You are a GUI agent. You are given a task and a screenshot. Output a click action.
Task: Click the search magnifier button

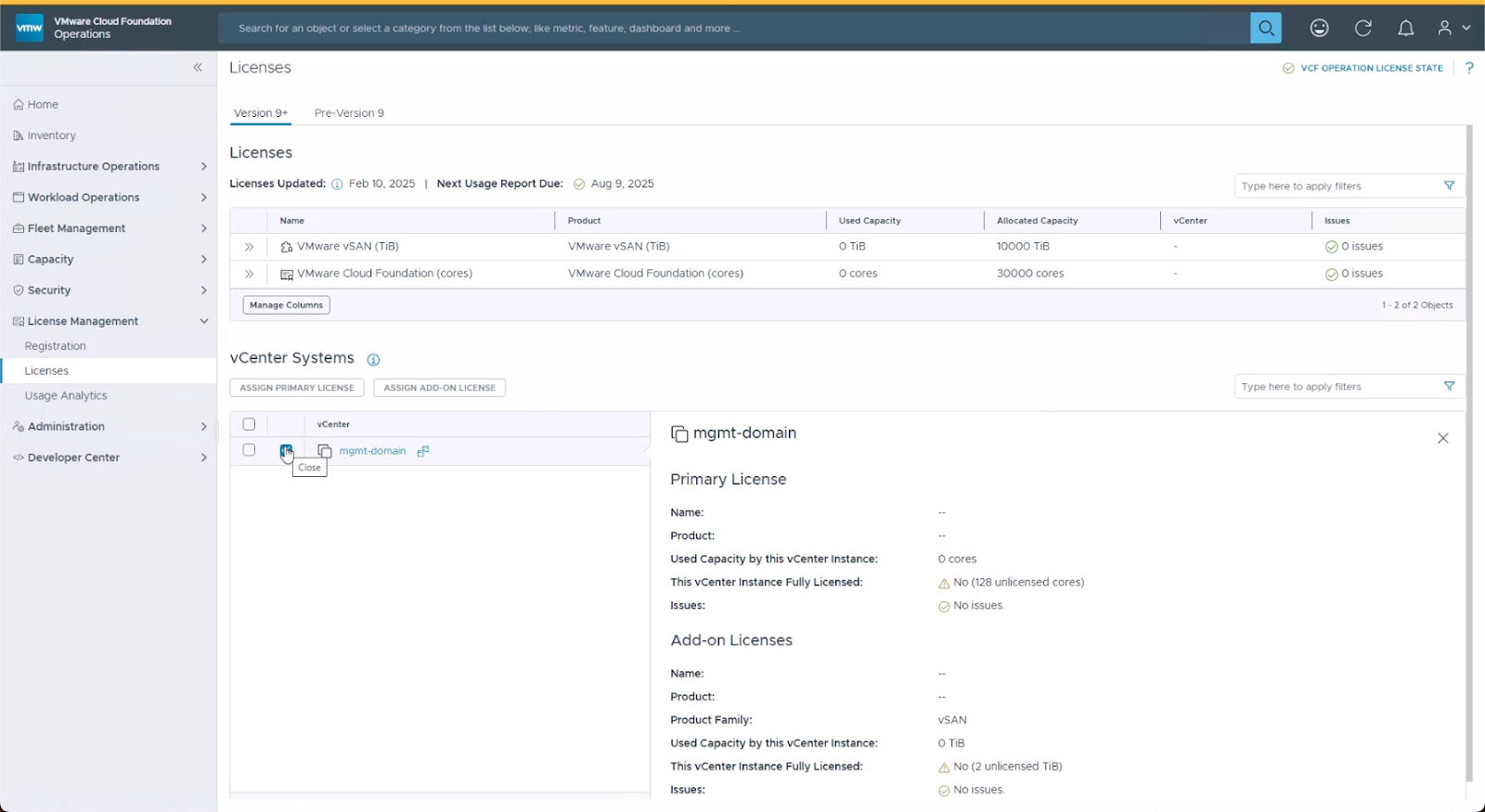[x=1266, y=28]
